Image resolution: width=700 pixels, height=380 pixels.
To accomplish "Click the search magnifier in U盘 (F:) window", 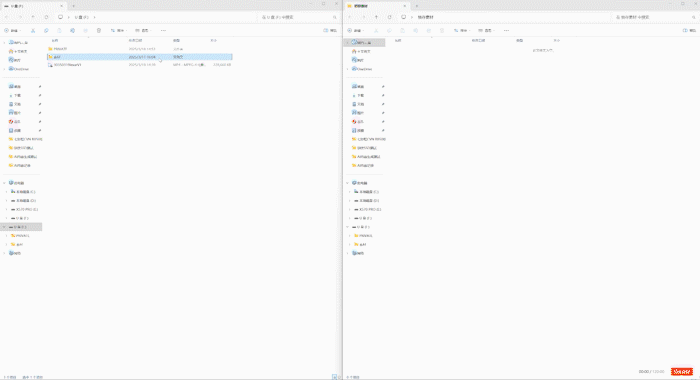I will click(x=334, y=17).
